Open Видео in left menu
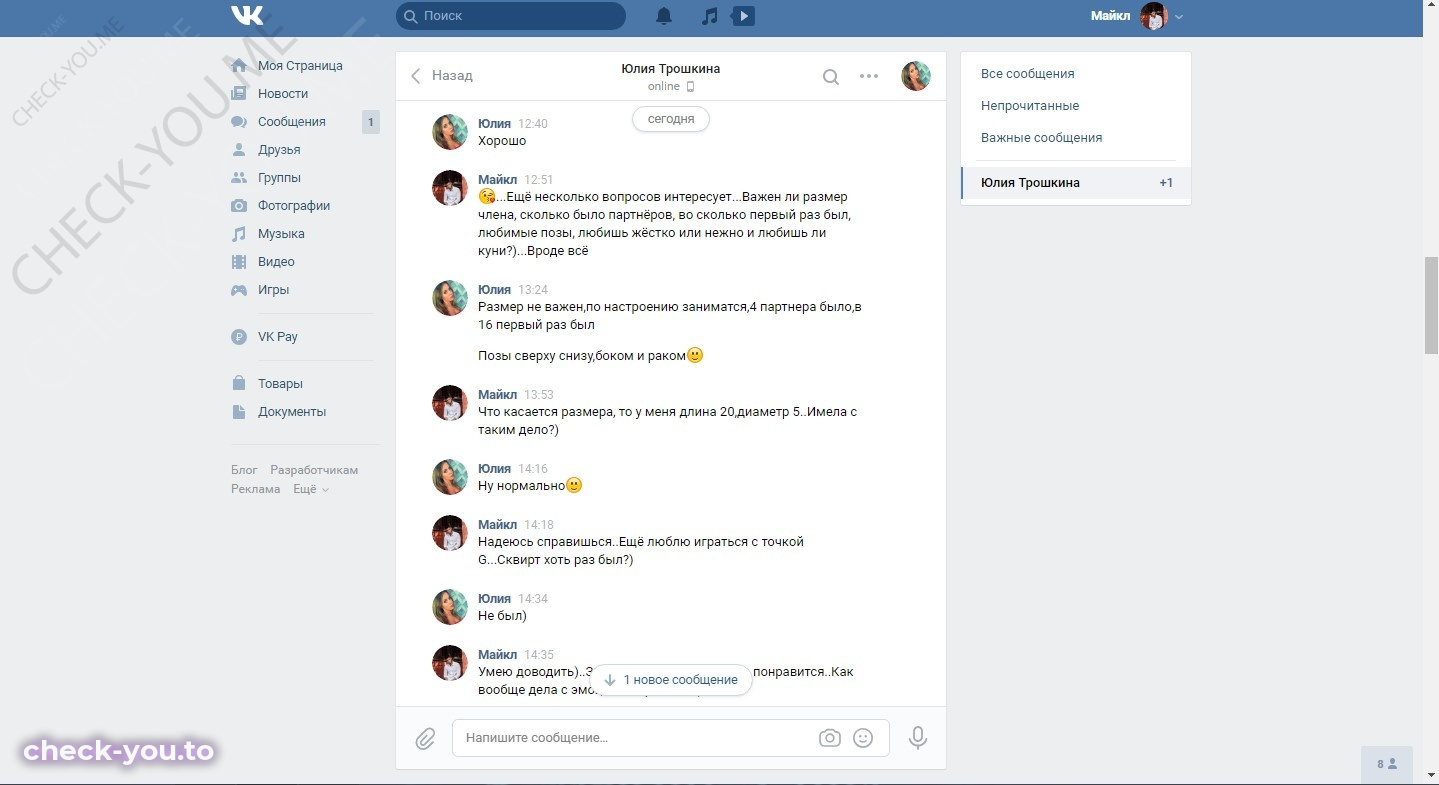Screen dimensions: 1439x785 (276, 262)
